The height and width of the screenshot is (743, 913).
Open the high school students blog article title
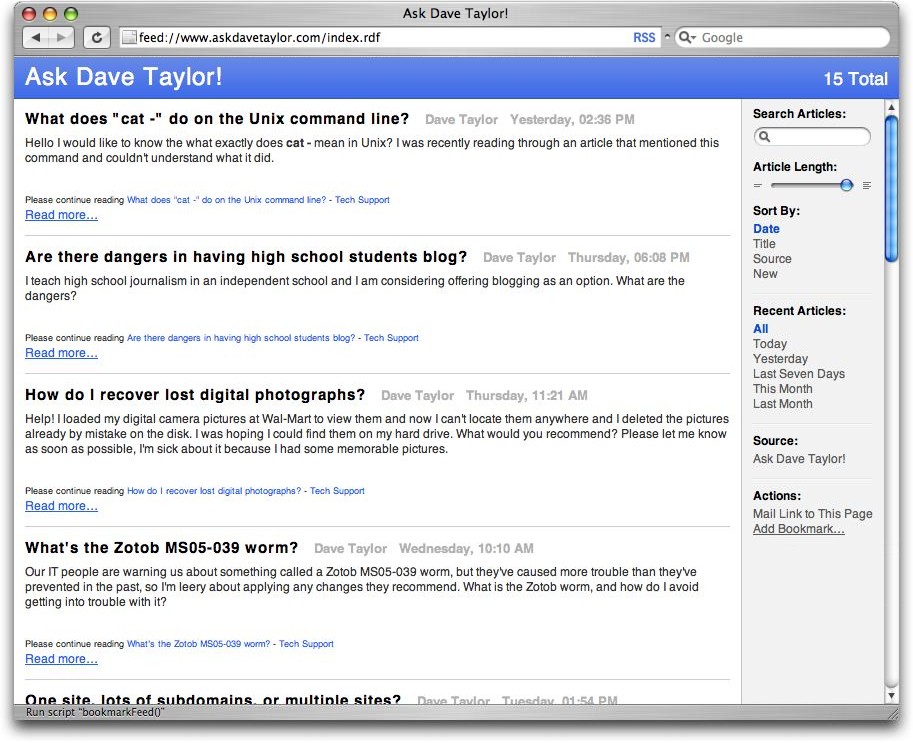[246, 257]
